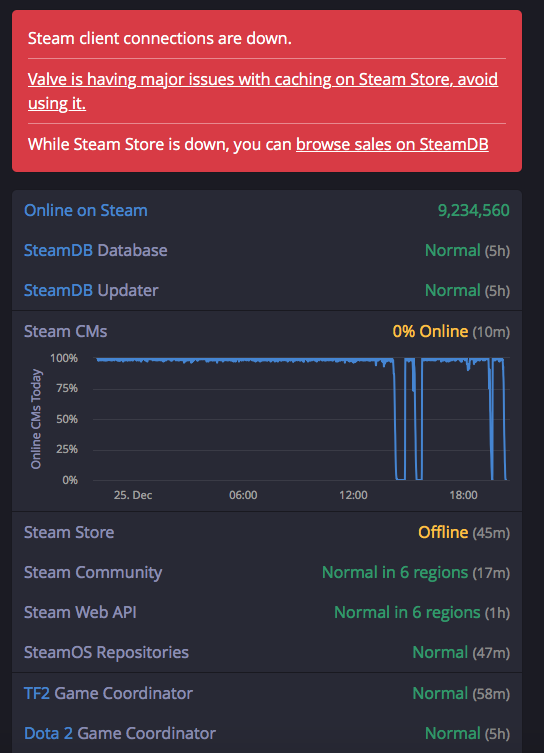544x753 pixels.
Task: Click the 50% gridline label on the chart
Action: tap(67, 419)
